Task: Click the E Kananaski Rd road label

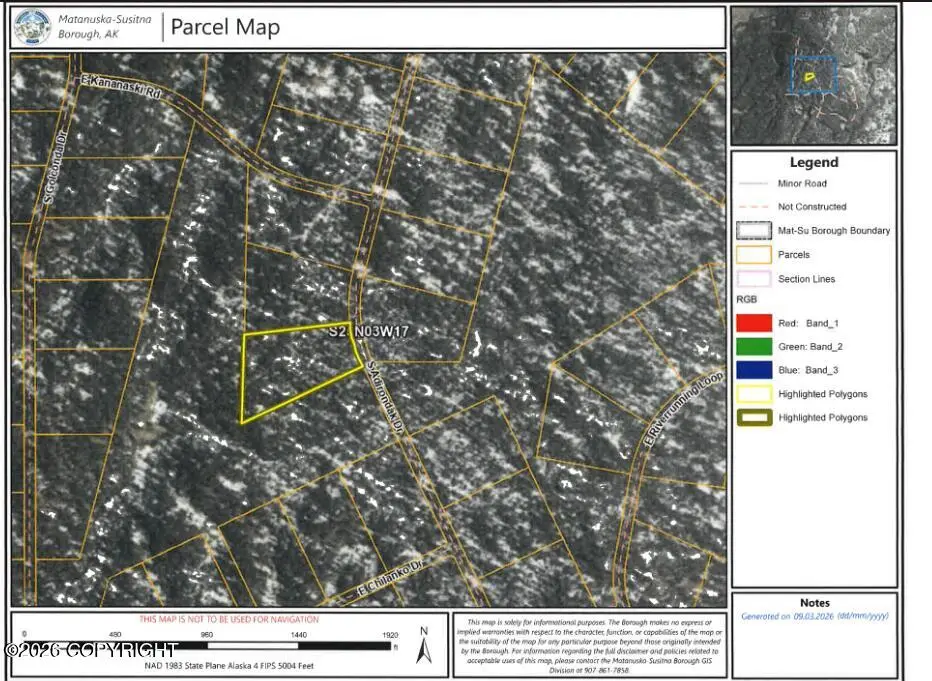Action: [x=120, y=94]
